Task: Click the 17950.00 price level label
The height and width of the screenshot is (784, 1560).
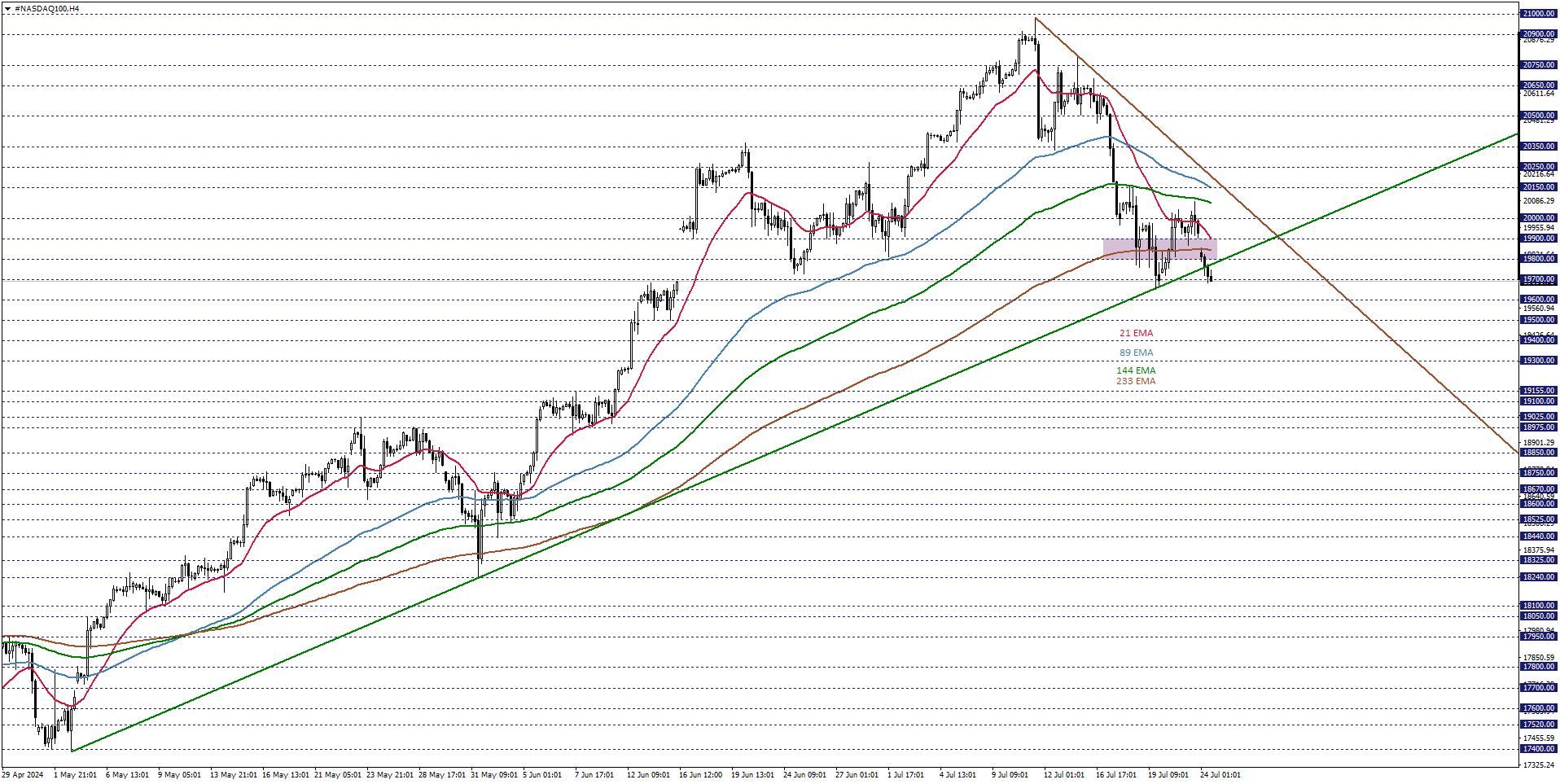Action: pyautogui.click(x=1538, y=637)
